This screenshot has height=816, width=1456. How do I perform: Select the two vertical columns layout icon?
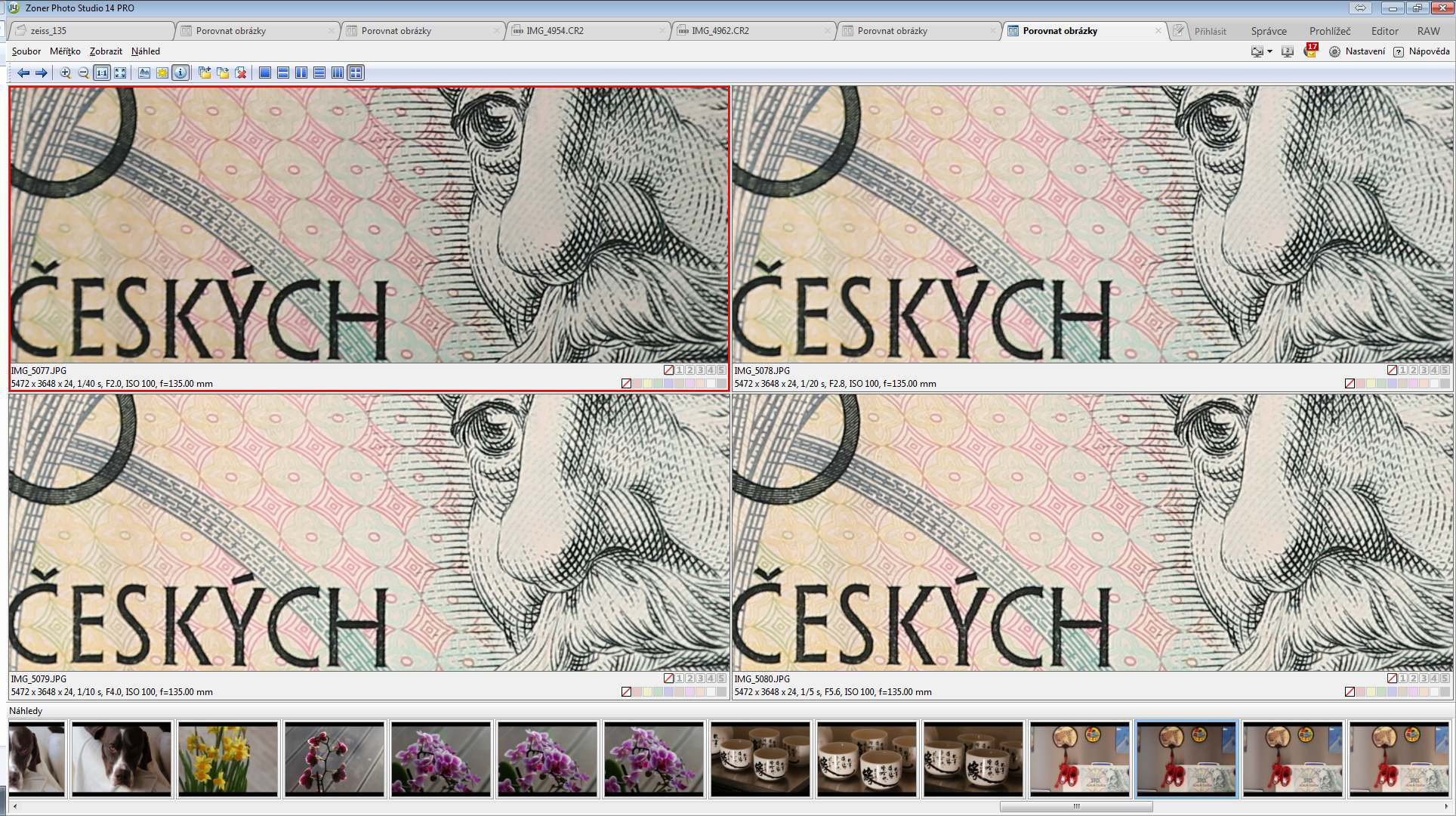pos(301,73)
